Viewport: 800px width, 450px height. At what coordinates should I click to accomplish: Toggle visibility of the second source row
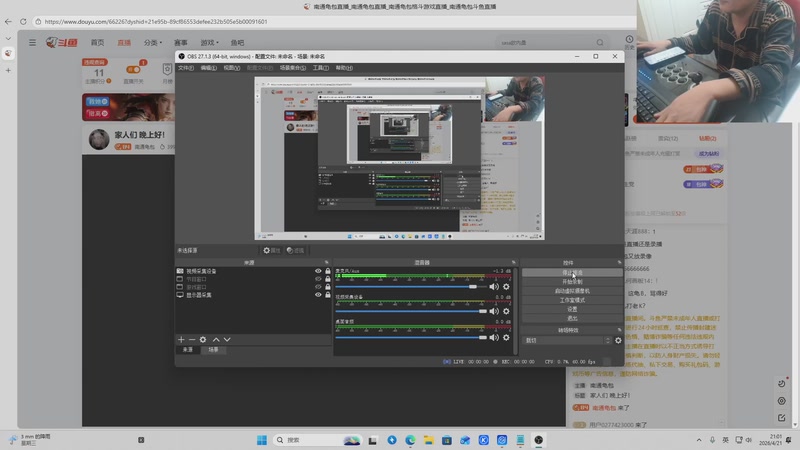point(318,279)
